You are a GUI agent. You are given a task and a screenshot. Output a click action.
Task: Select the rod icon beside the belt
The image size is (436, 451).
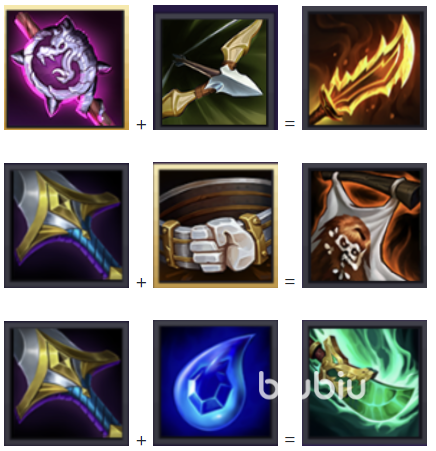point(66,225)
